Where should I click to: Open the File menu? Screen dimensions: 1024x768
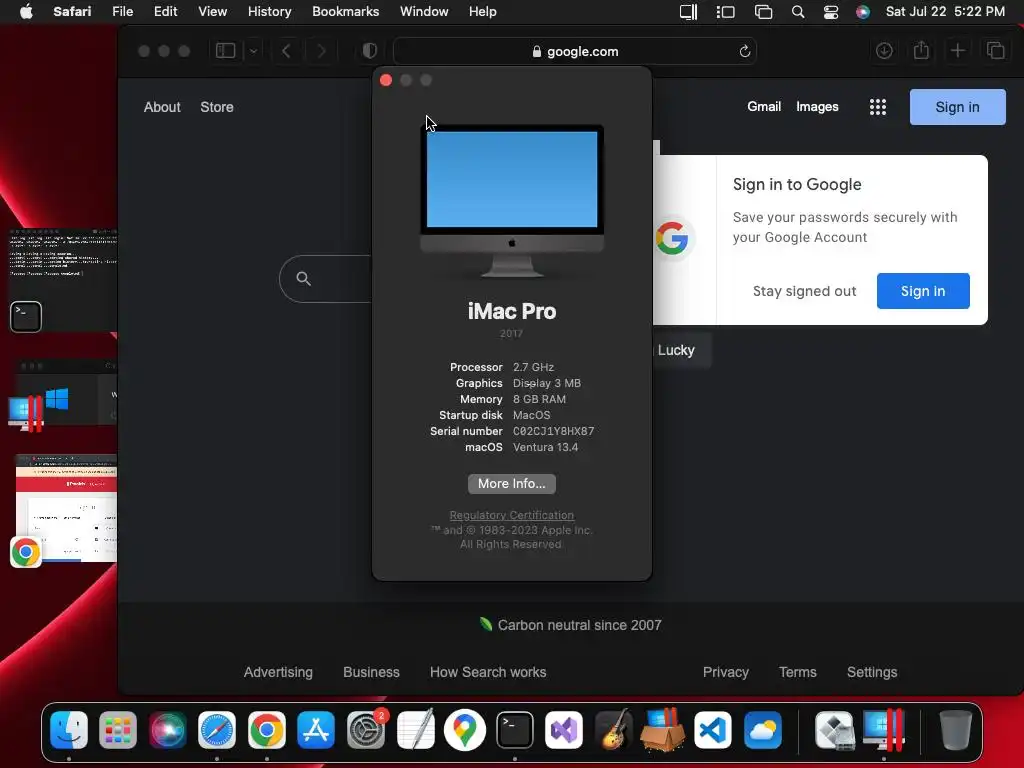click(x=122, y=12)
